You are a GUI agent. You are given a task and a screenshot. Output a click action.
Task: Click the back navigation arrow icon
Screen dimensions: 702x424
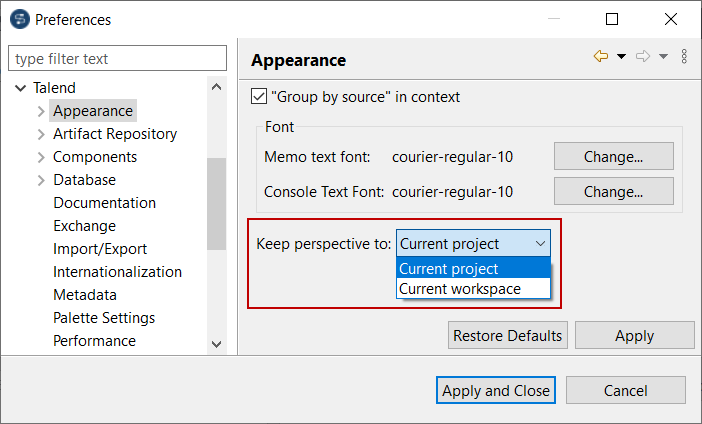coord(600,57)
